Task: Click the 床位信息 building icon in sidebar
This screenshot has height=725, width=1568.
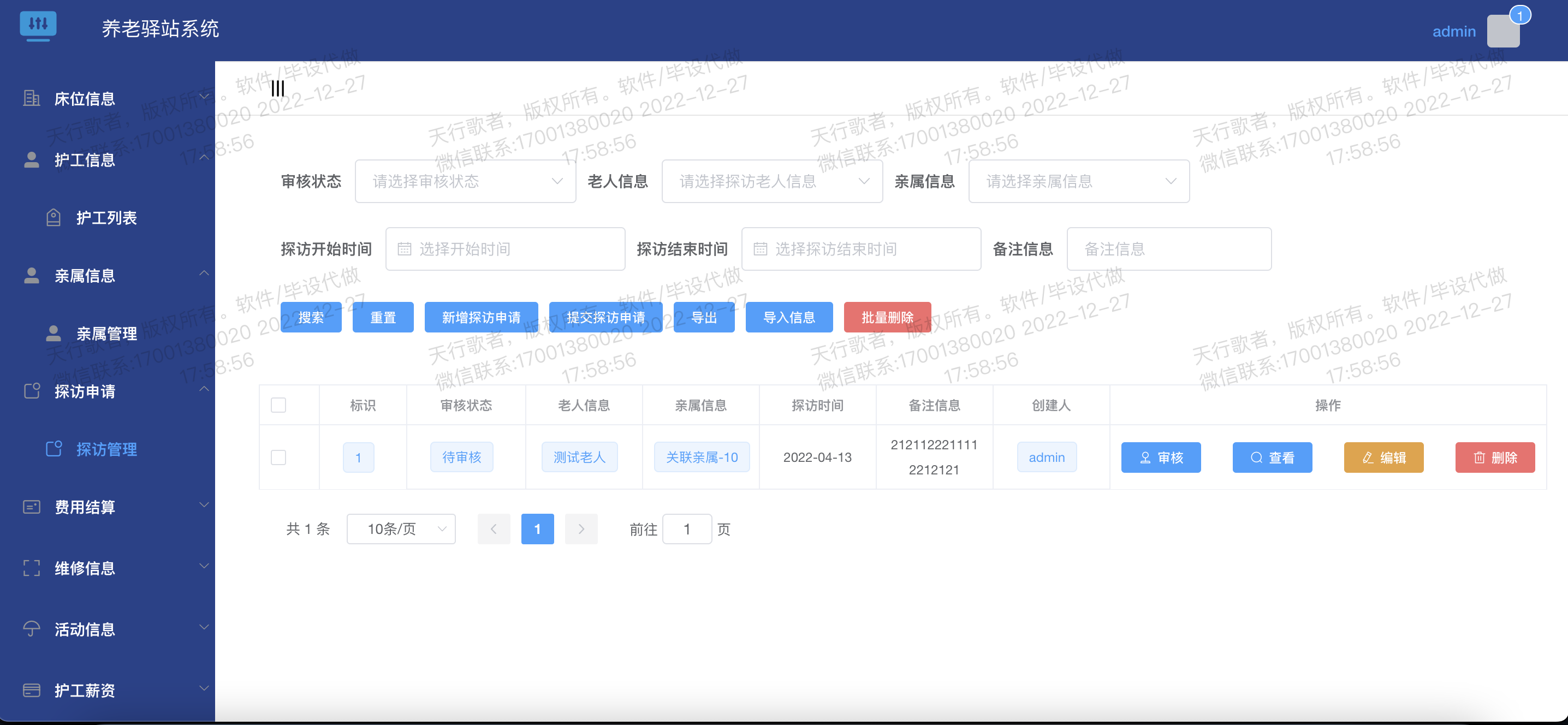Action: [31, 98]
